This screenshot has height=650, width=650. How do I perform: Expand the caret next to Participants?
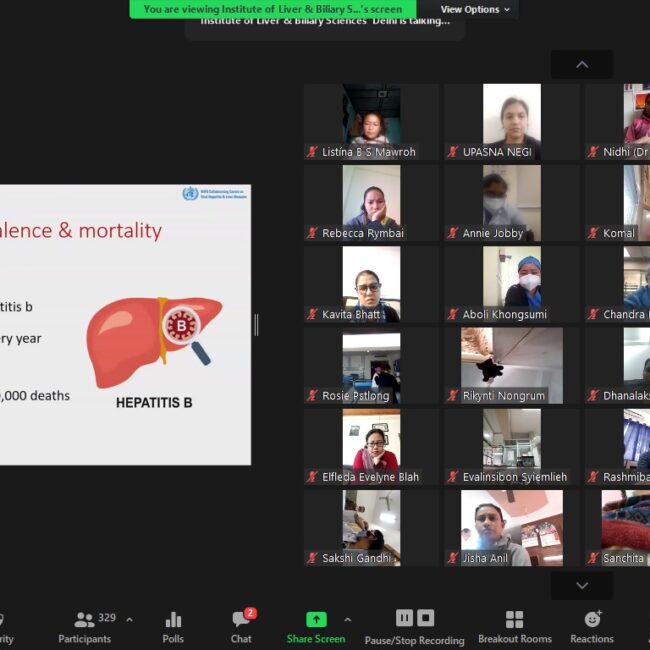click(x=129, y=619)
